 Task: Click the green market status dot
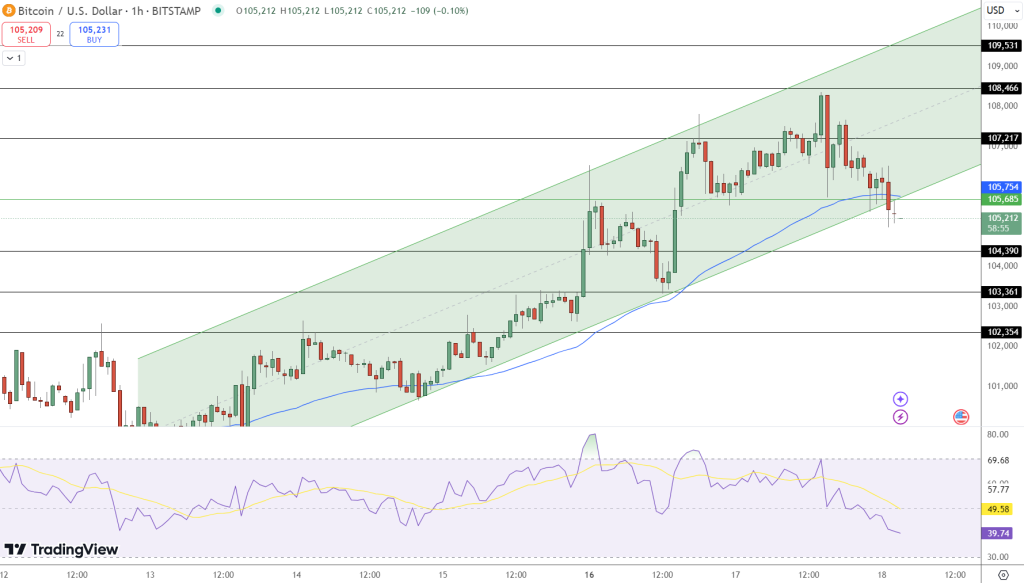pos(218,10)
